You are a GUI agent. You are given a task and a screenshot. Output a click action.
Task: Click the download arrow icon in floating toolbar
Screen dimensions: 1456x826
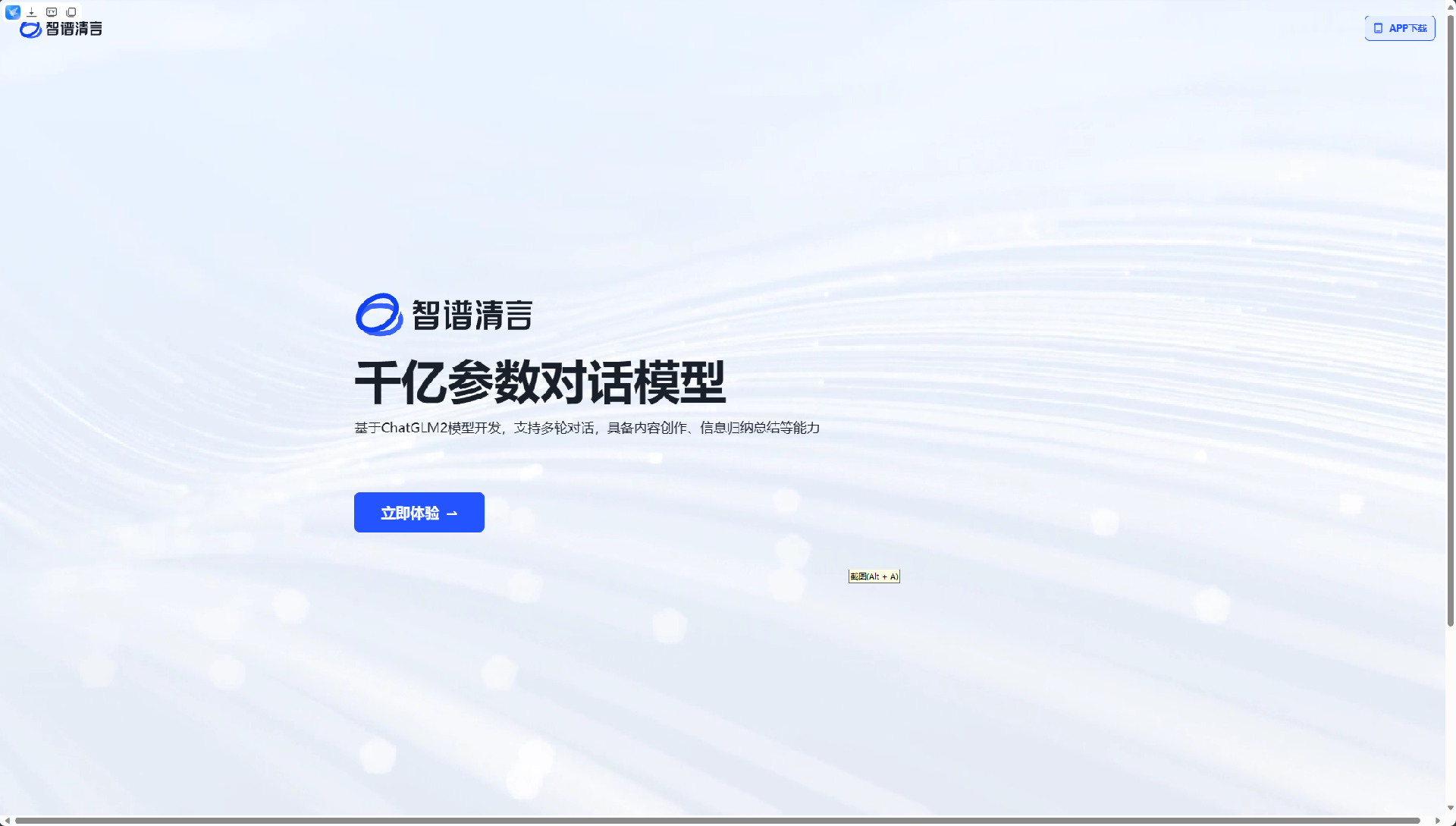32,12
